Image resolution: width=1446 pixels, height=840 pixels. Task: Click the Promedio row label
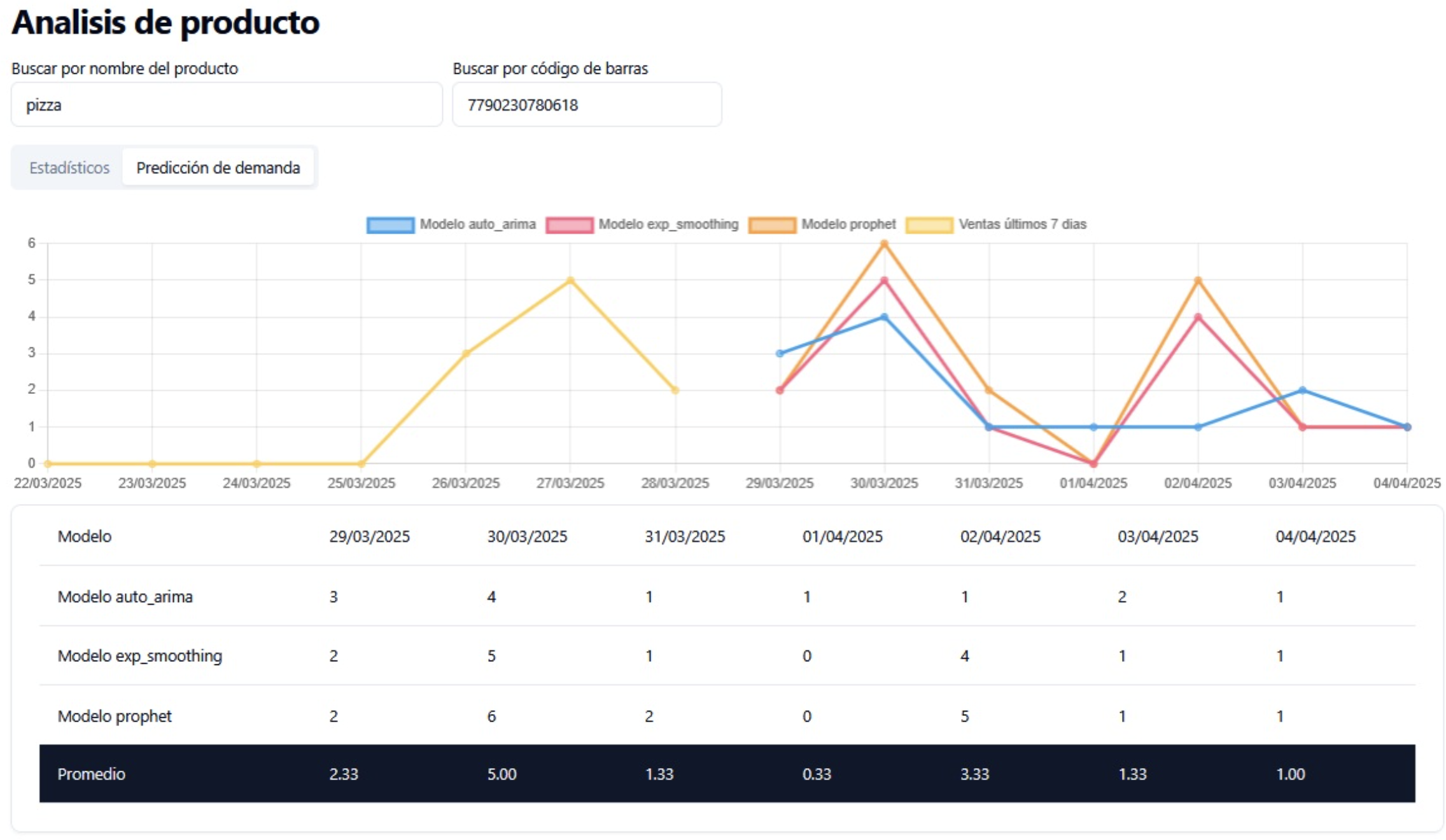[x=92, y=774]
